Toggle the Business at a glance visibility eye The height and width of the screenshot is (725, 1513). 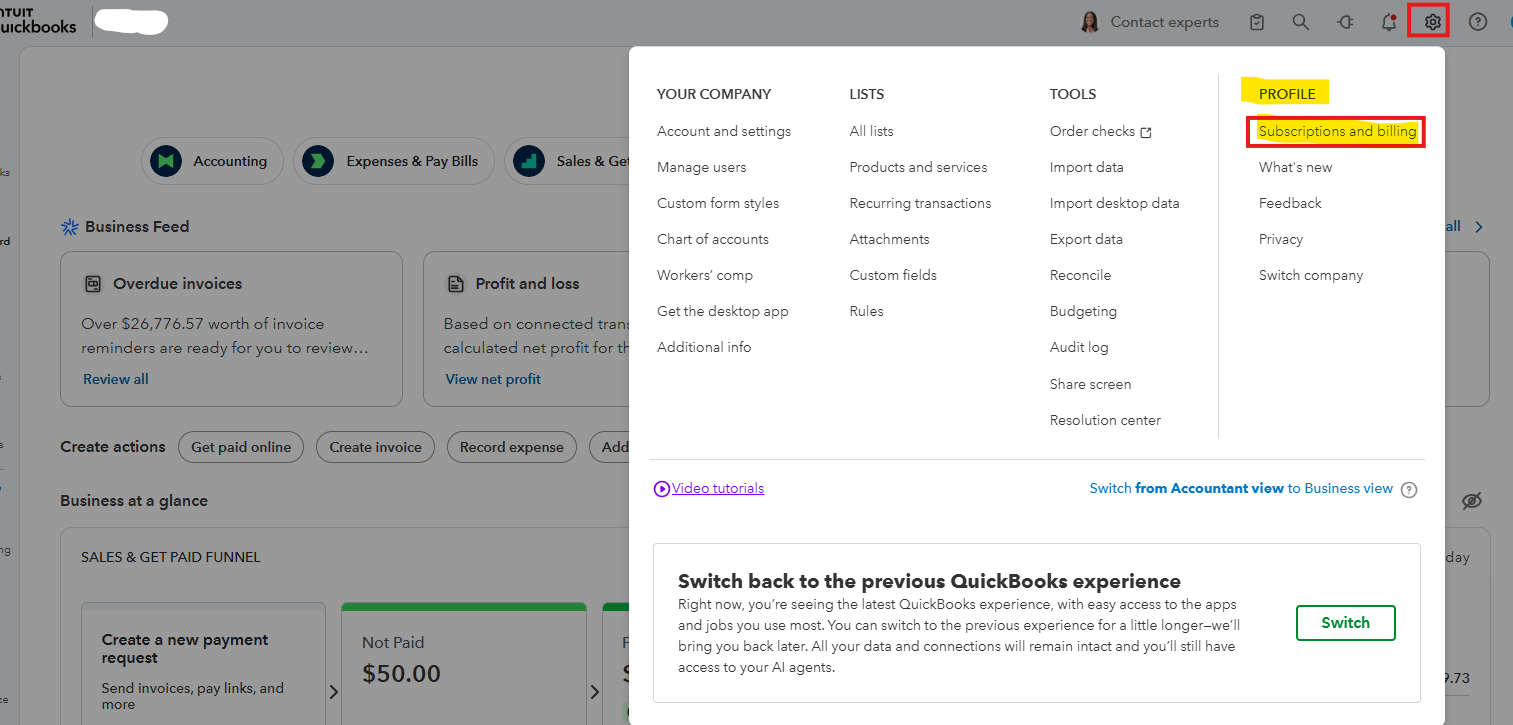[x=1471, y=501]
